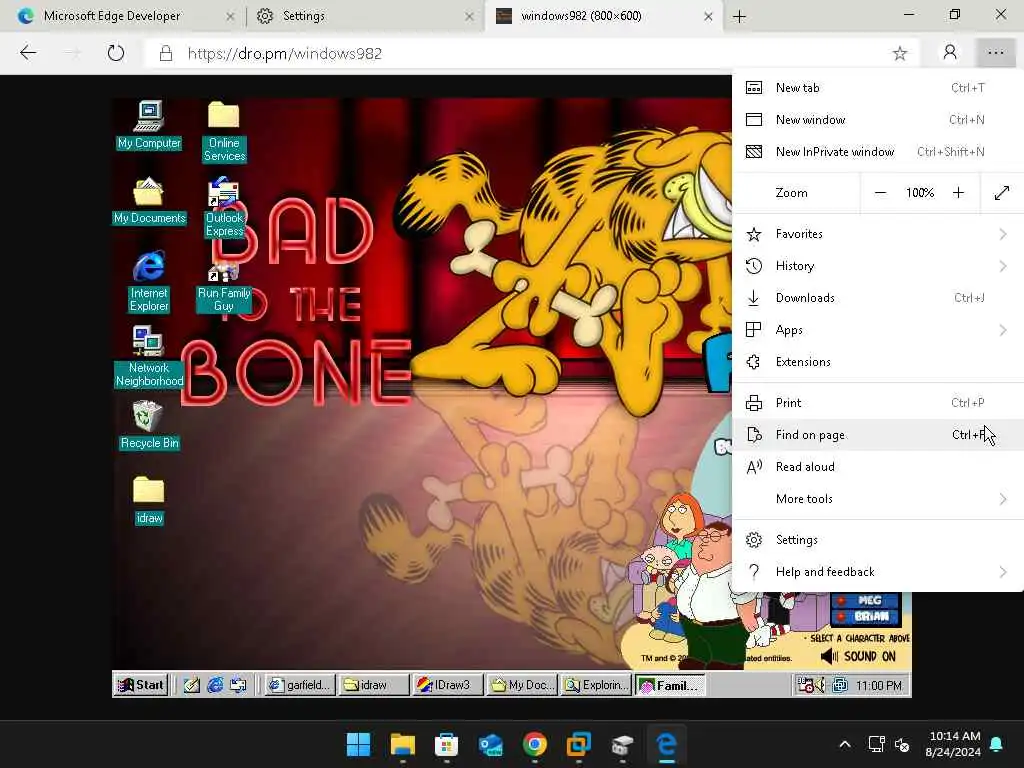Screen dimensions: 1024x768
Task: Enter full screen via zoom arrow icon
Action: click(1002, 193)
